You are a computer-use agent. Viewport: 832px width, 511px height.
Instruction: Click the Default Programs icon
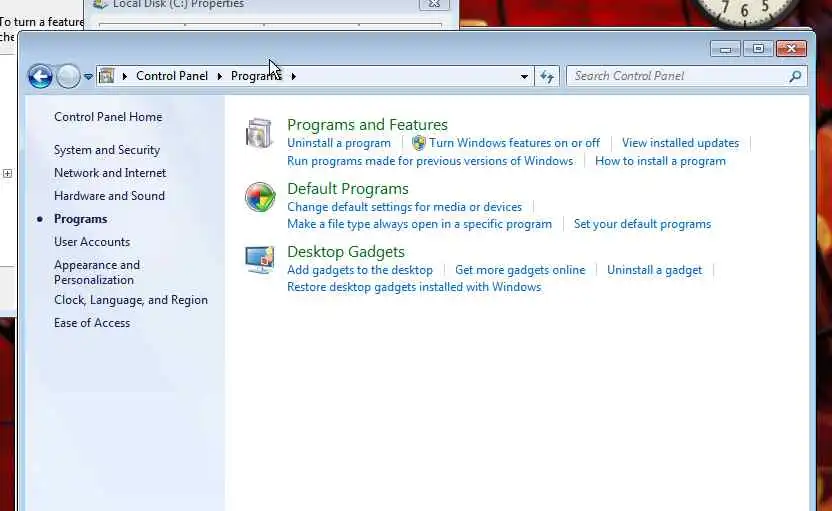260,197
